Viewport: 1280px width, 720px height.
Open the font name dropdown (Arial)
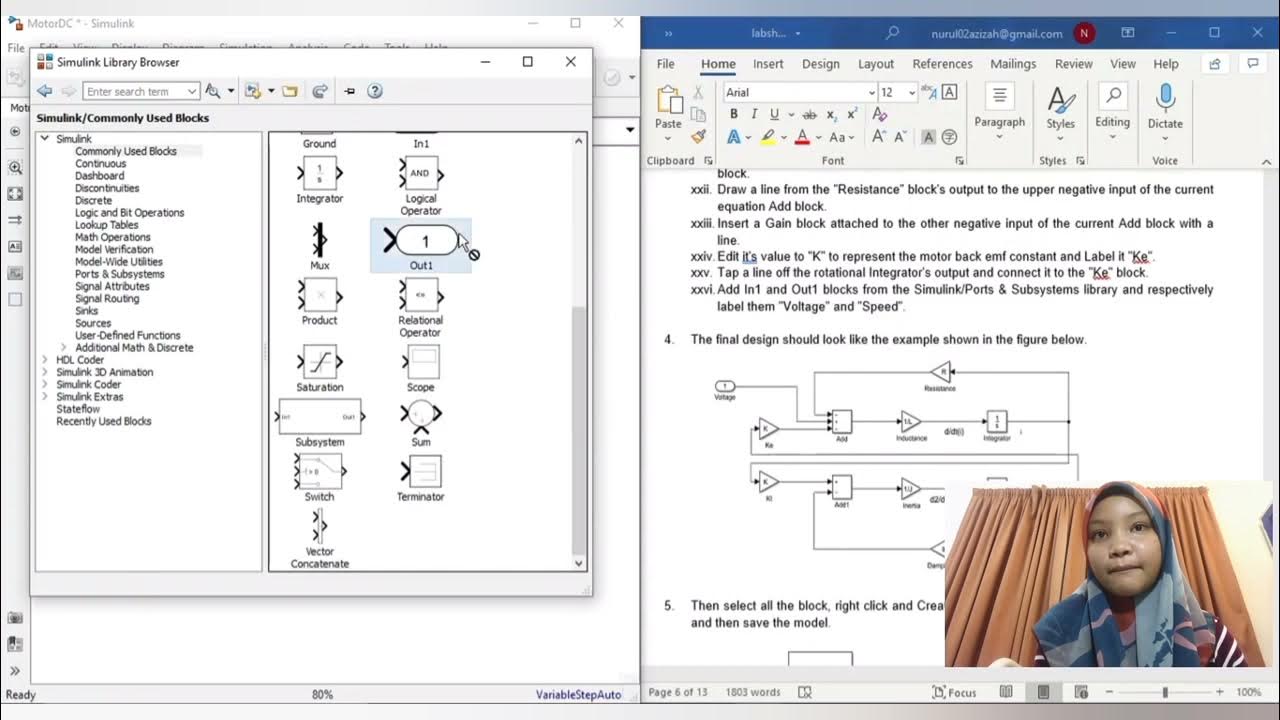click(871, 92)
